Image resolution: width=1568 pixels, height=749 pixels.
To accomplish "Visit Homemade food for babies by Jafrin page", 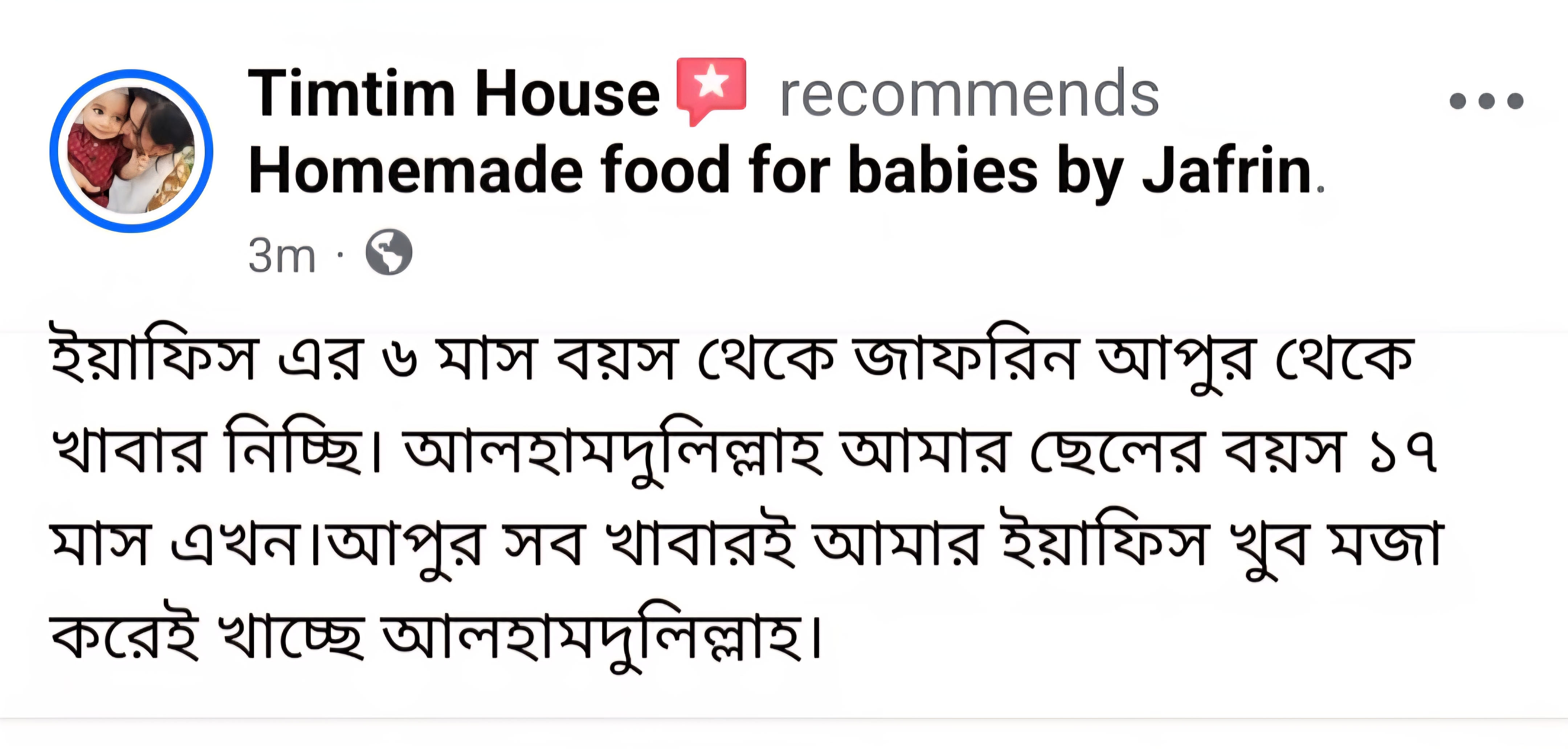I will pos(779,172).
